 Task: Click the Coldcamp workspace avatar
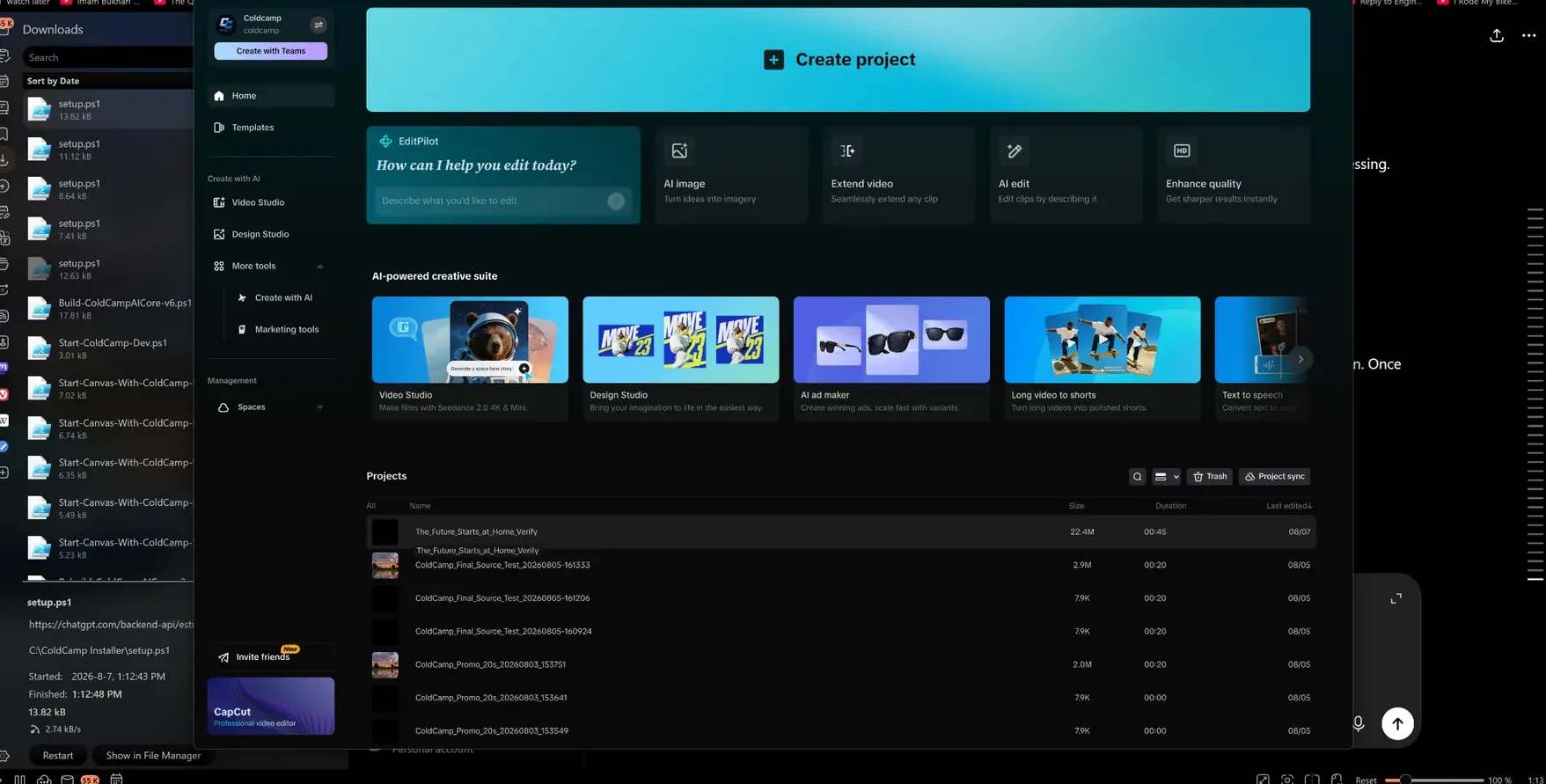226,24
